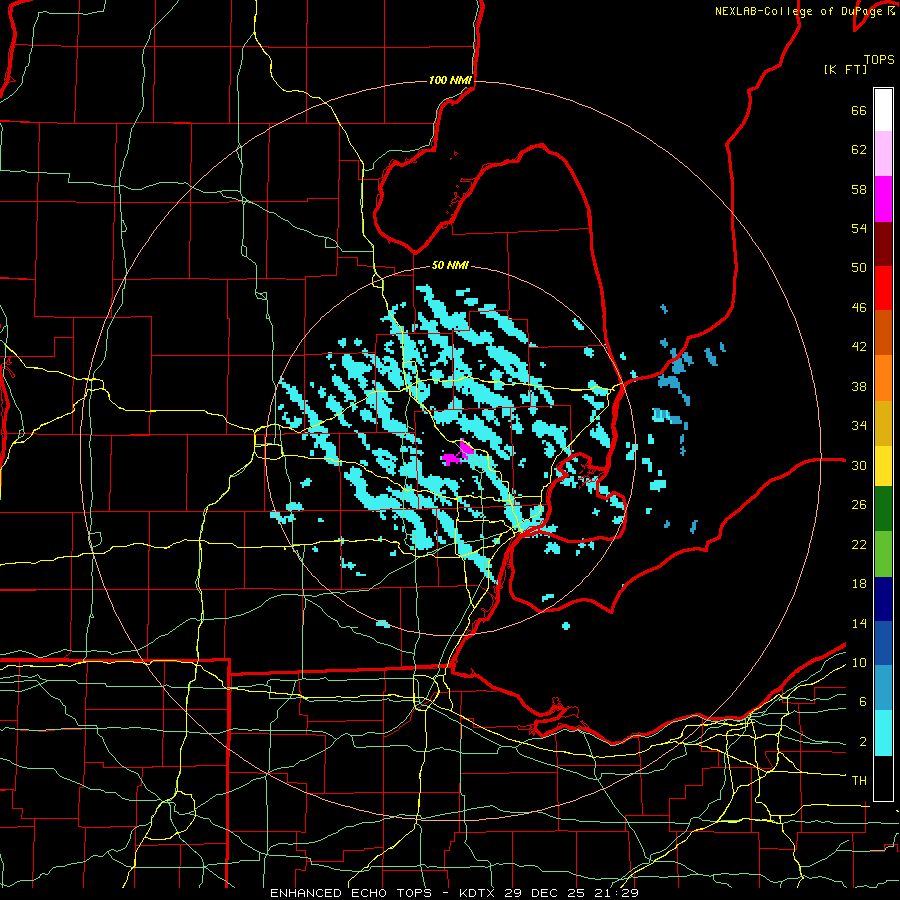900x900 pixels.
Task: Click the legend value 22
Action: tap(859, 544)
